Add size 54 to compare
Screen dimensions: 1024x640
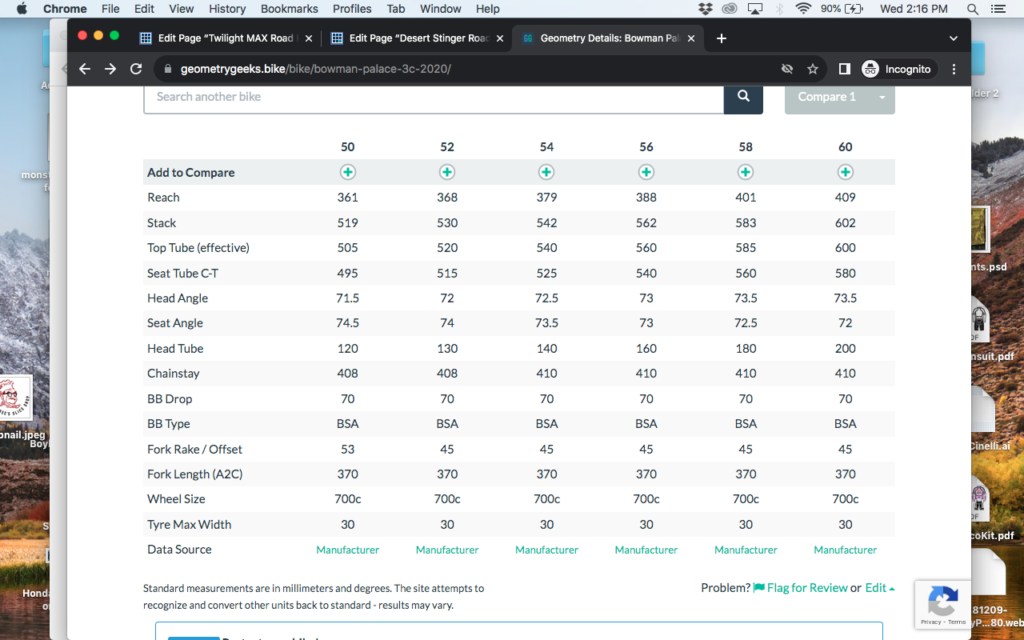coord(547,172)
